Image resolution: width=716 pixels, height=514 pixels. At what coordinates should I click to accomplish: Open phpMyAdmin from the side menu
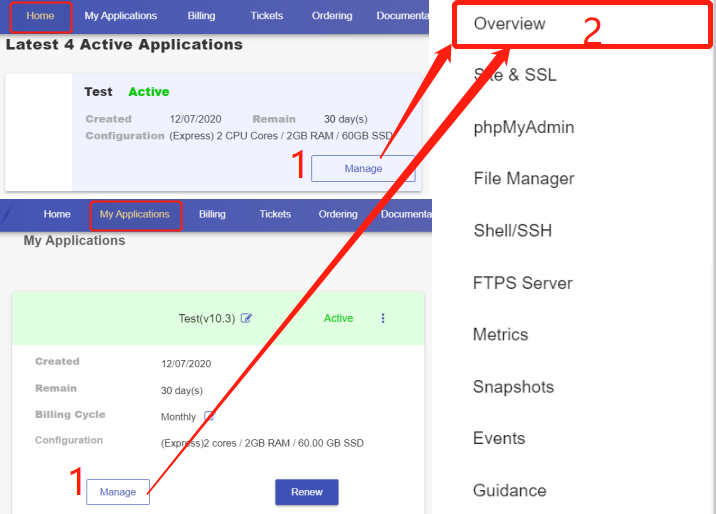point(523,127)
